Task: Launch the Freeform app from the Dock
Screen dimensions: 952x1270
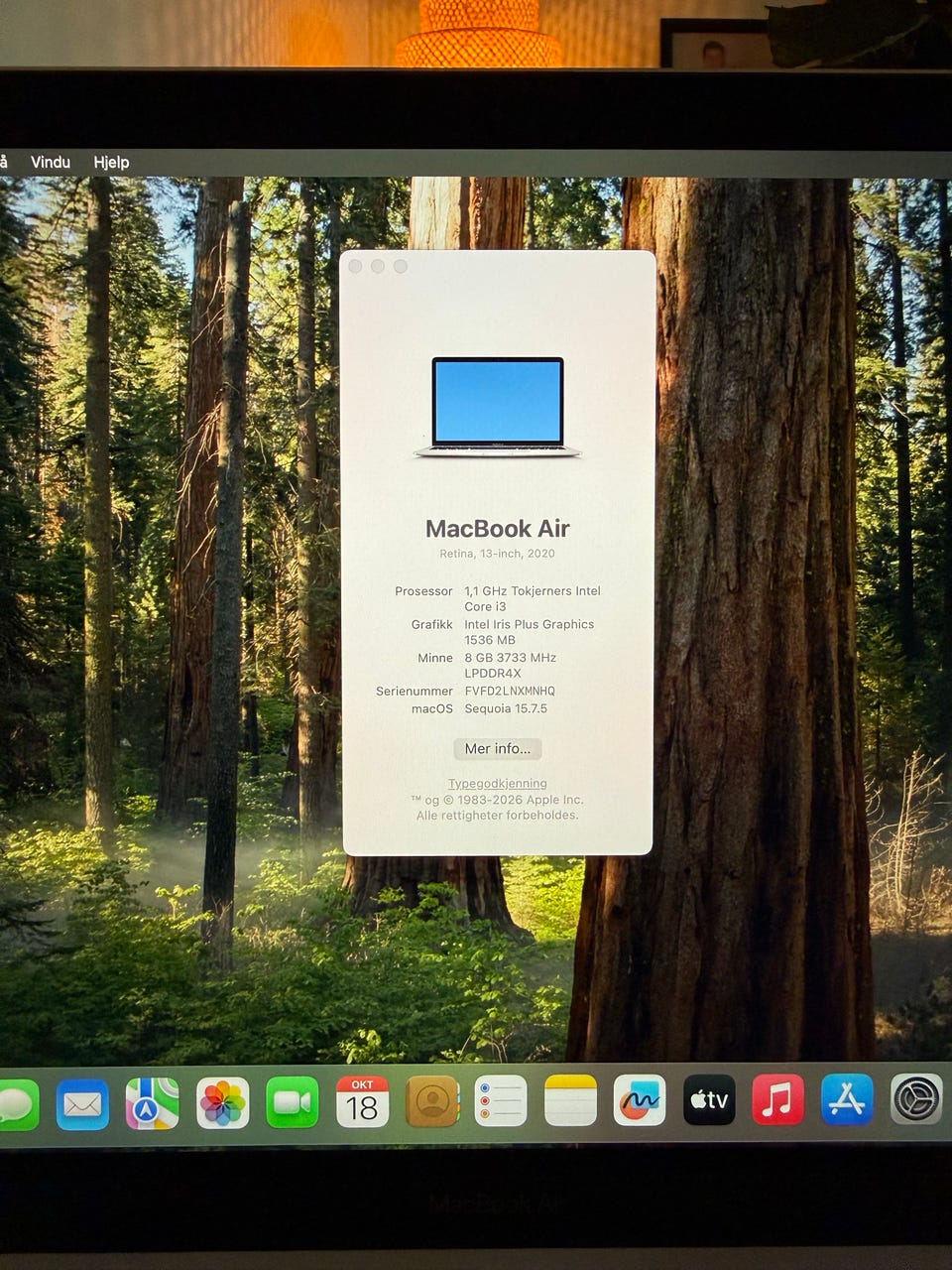Action: pyautogui.click(x=640, y=1099)
